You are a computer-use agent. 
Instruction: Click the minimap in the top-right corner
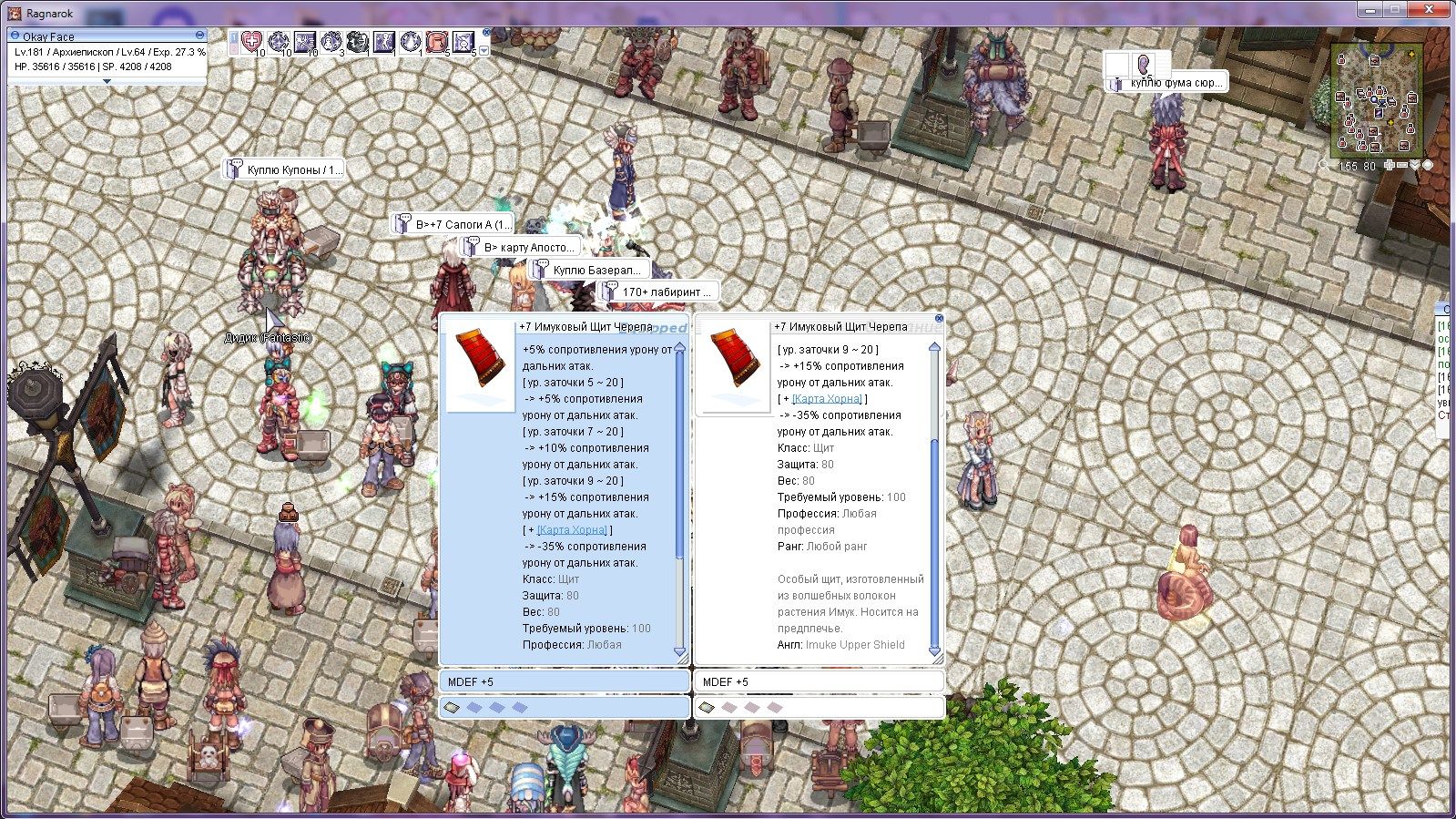pos(1377,99)
